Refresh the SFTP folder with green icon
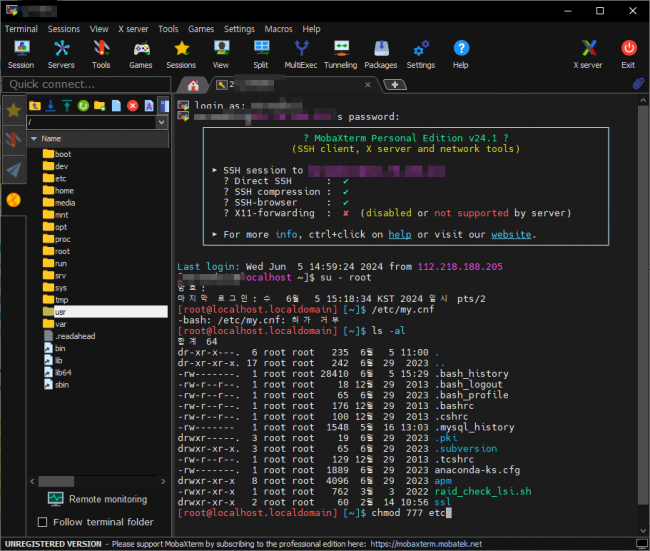650x551 pixels. tap(83, 106)
